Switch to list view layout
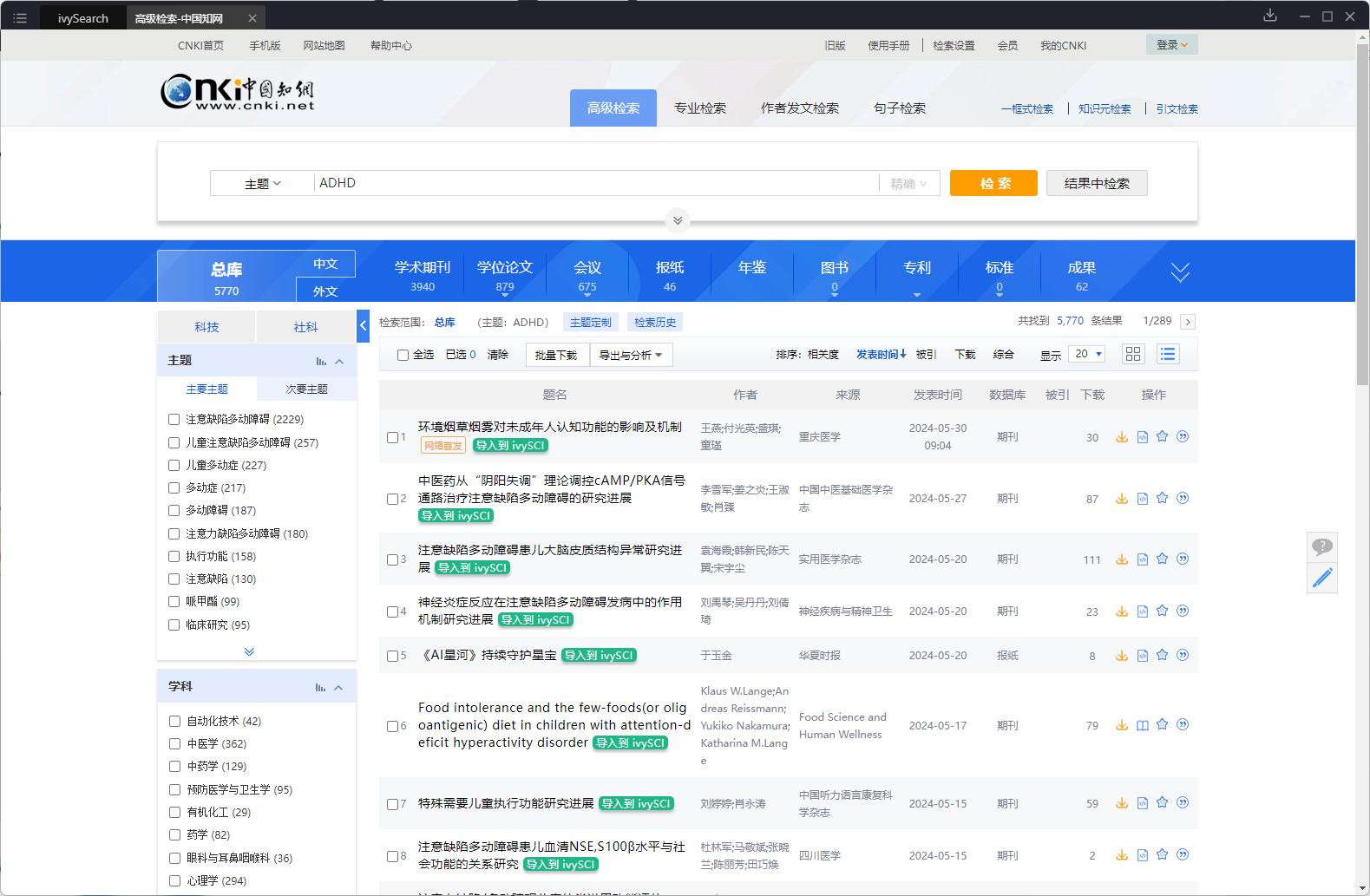 tap(1168, 354)
